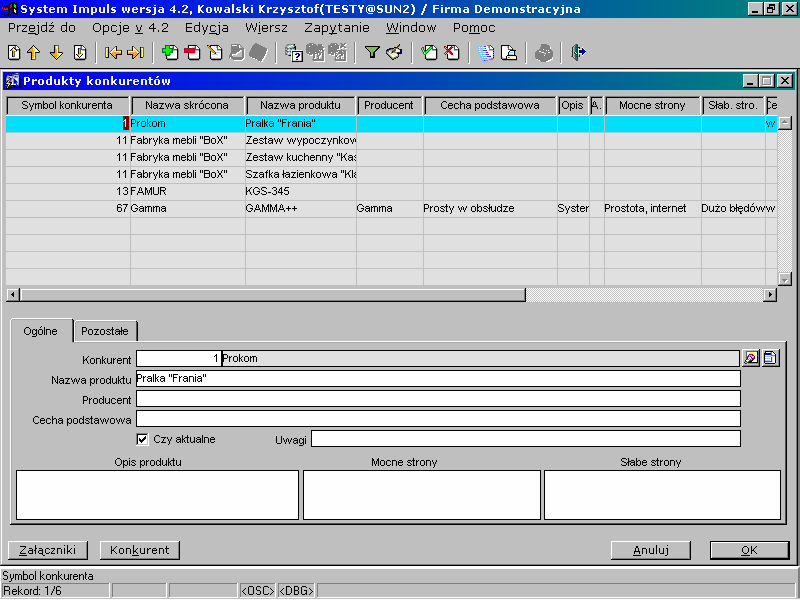Click the greyed printer icon

click(544, 53)
